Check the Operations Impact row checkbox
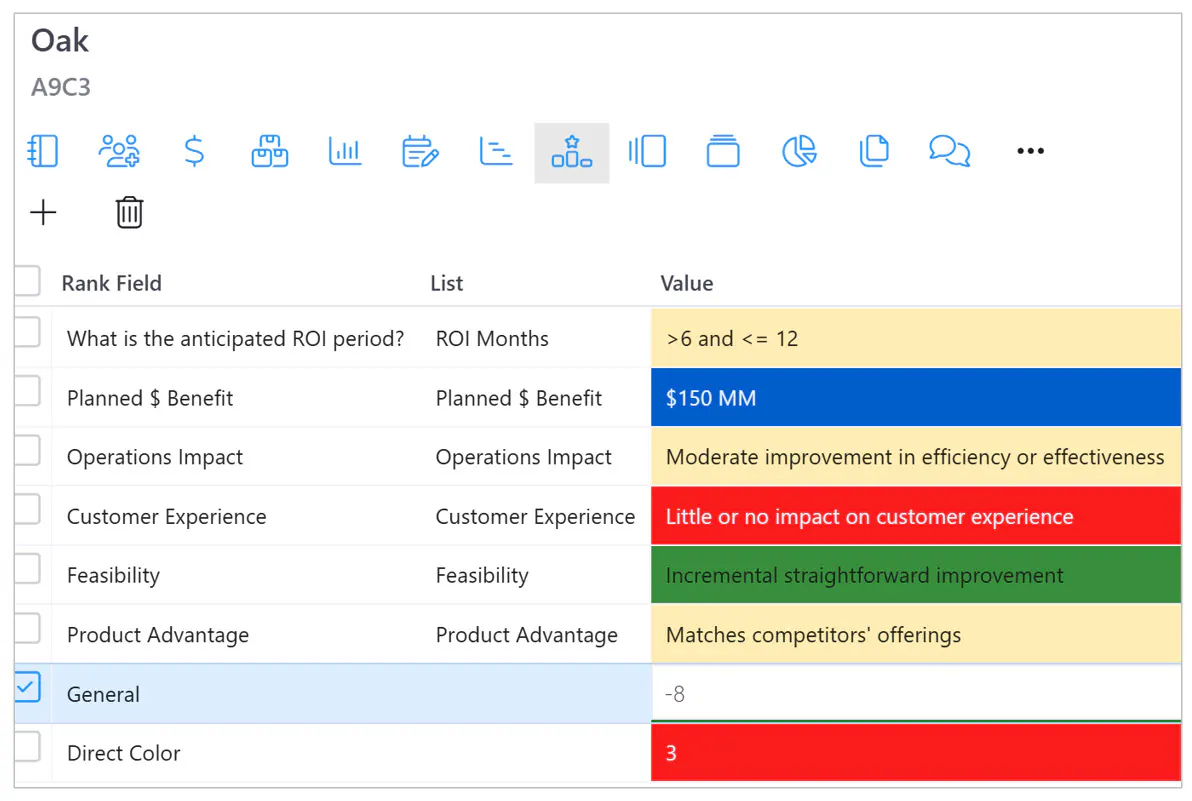Image resolution: width=1192 pixels, height=801 pixels. point(27,451)
